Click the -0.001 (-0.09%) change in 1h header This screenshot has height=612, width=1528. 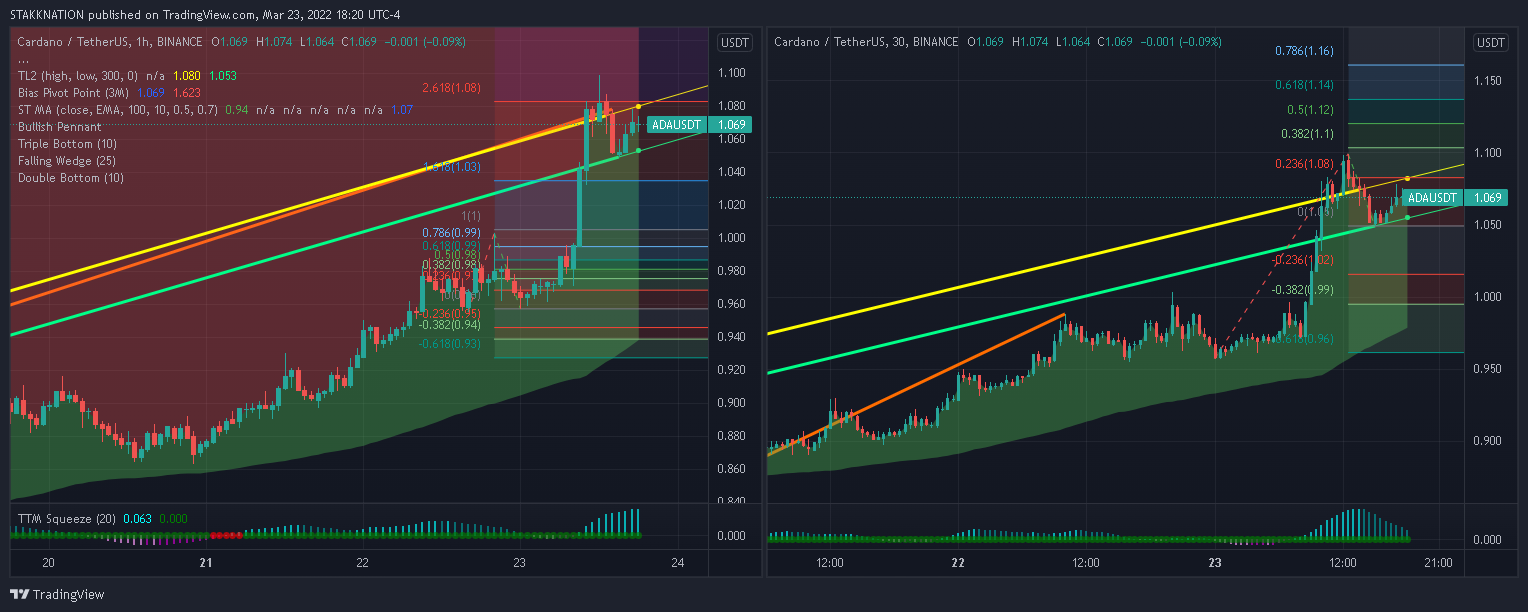coord(425,42)
